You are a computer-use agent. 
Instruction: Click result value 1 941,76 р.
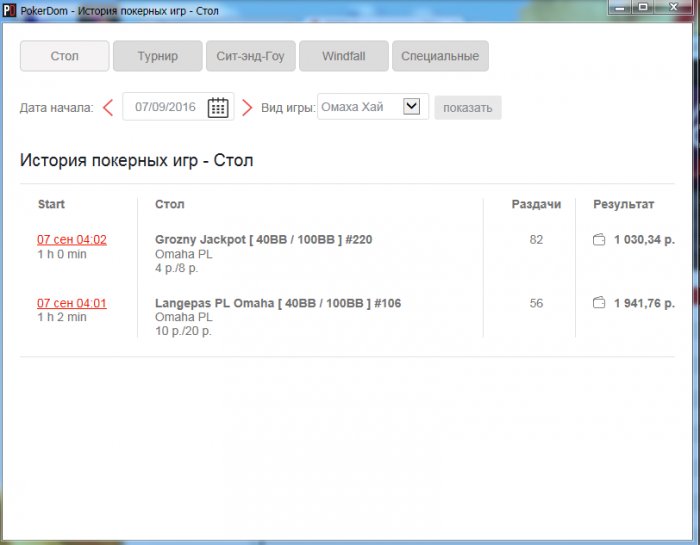point(644,303)
